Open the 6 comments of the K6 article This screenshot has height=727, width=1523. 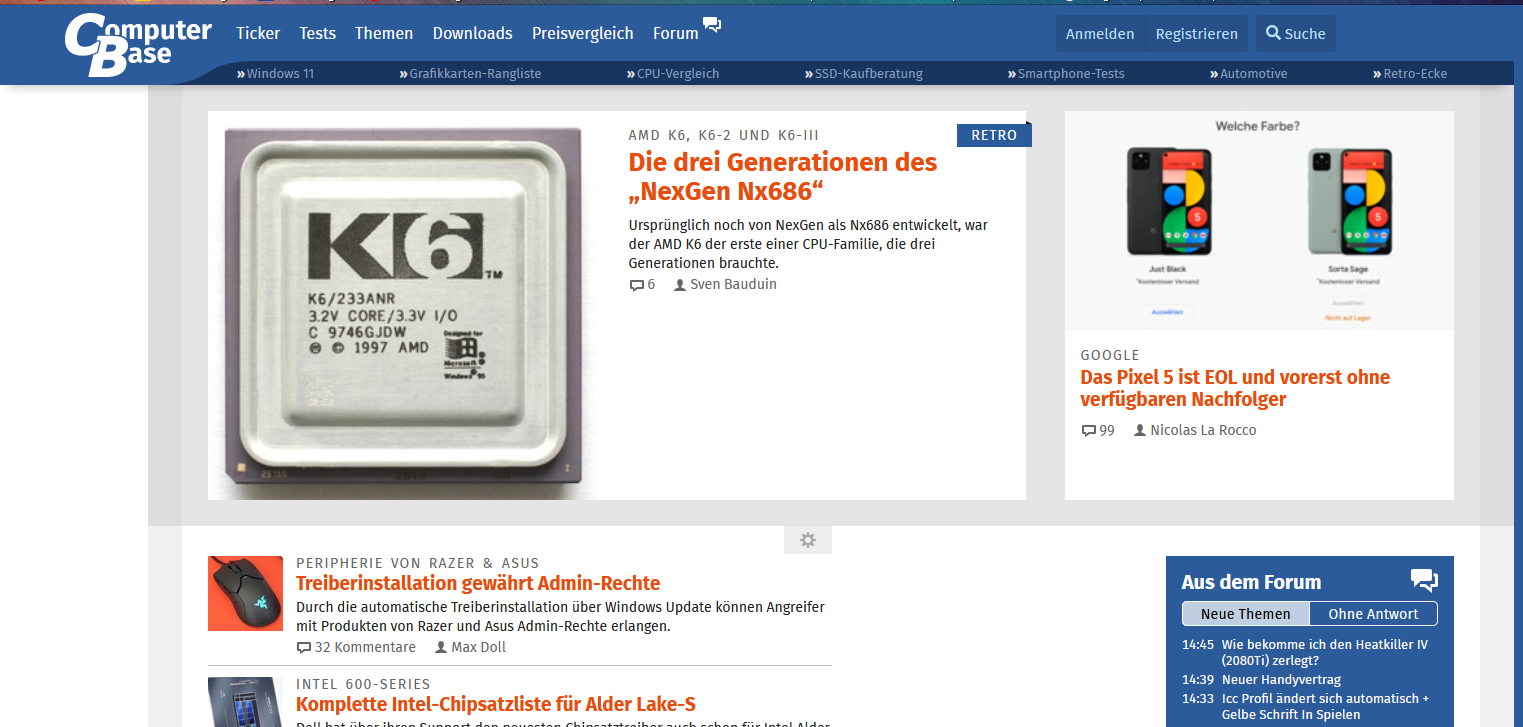coord(642,284)
